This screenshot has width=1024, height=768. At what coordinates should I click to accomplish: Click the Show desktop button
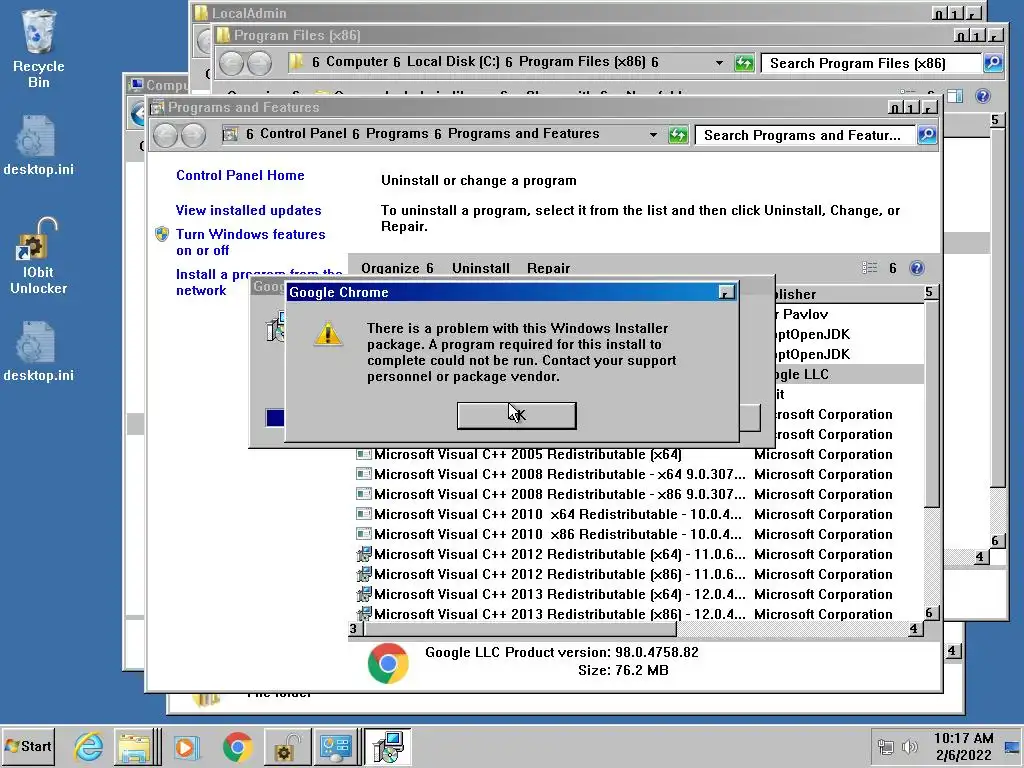tap(1013, 746)
